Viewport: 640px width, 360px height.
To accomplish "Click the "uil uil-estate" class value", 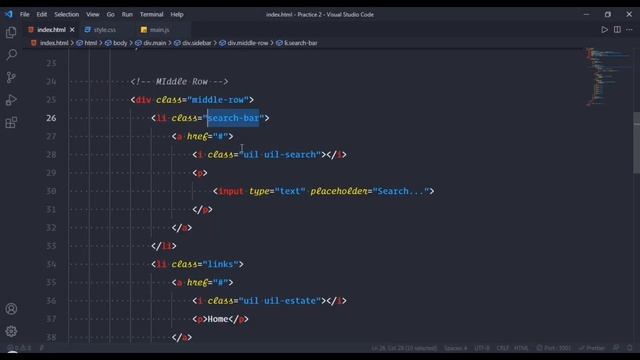I will [280, 300].
